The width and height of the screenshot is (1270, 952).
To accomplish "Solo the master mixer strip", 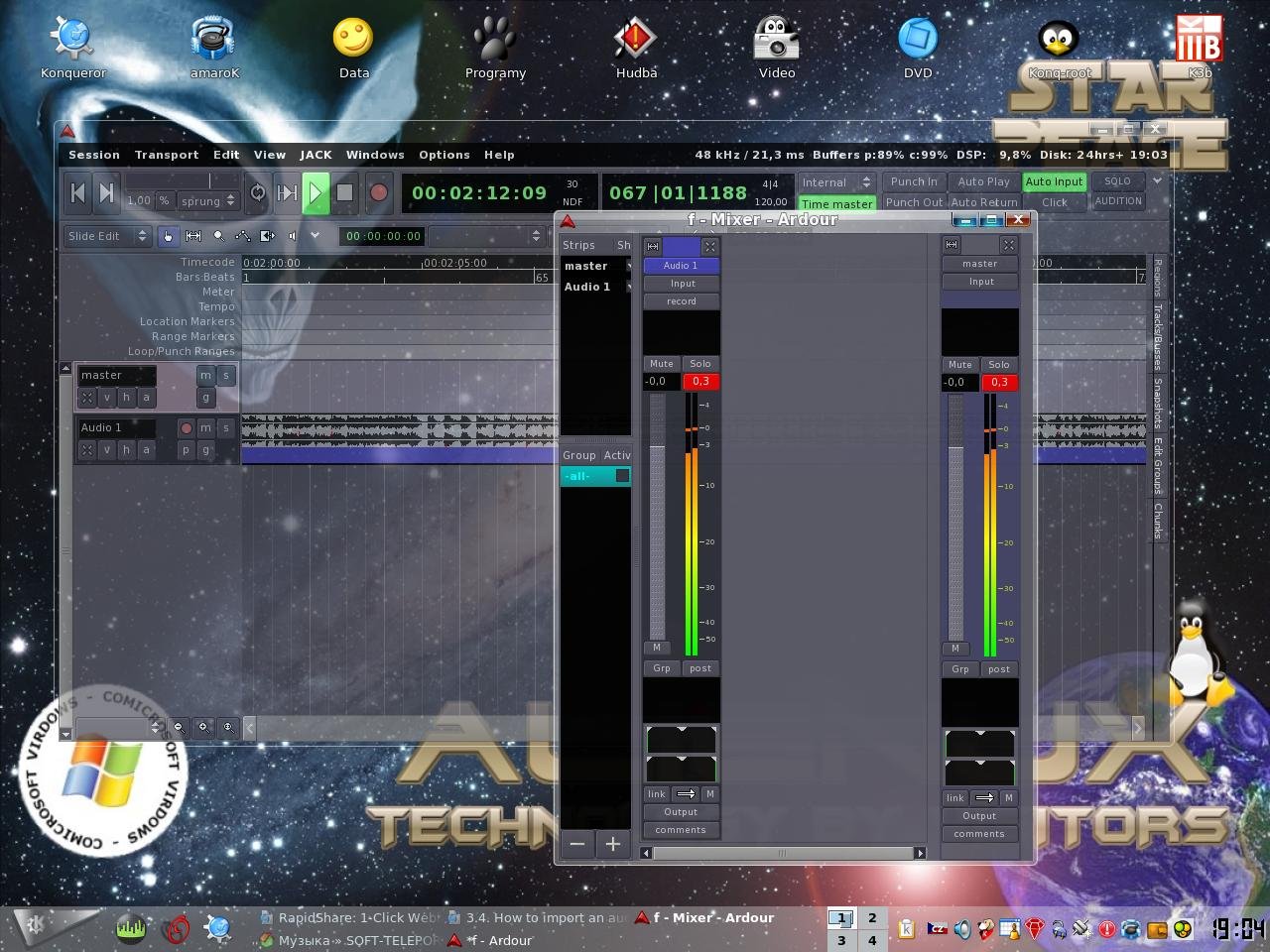I will tap(999, 365).
